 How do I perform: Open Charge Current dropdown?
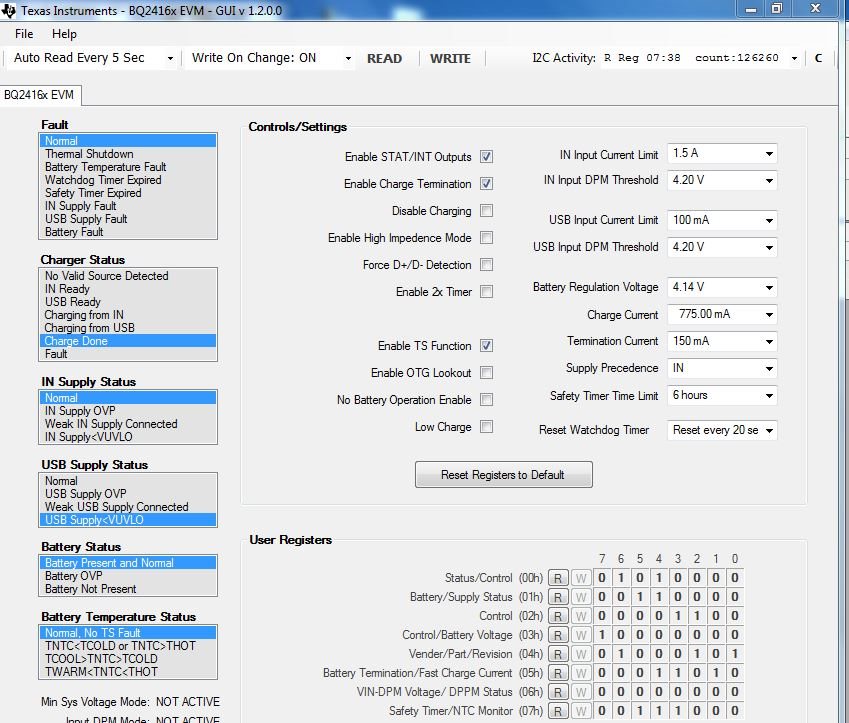[x=722, y=315]
